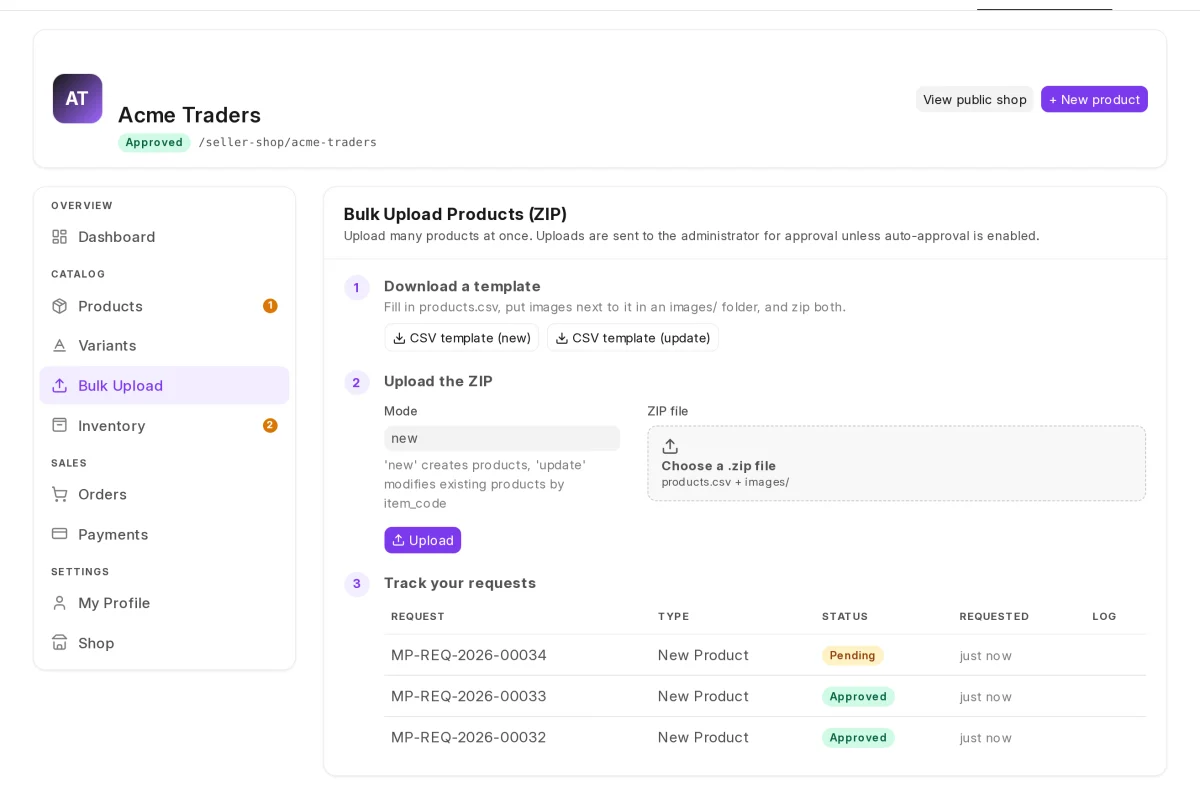
Task: Click the AT shop avatar logo
Action: (x=77, y=98)
